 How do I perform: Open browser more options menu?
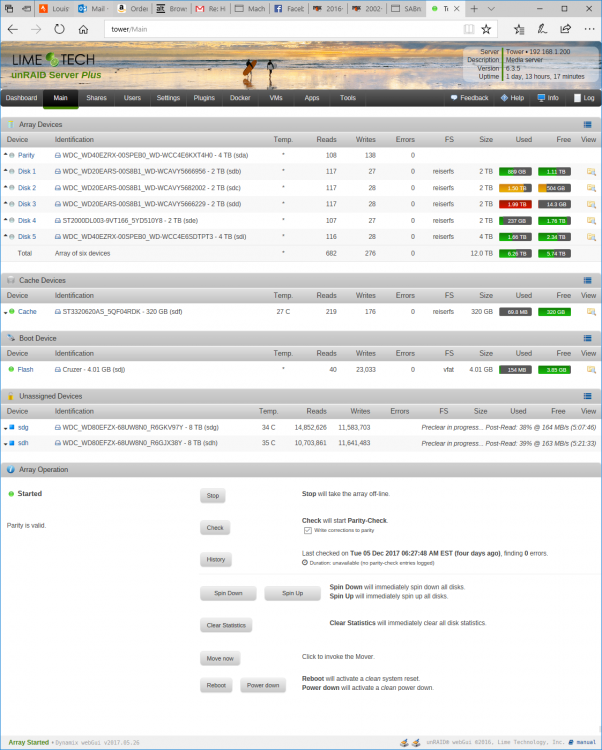click(589, 29)
